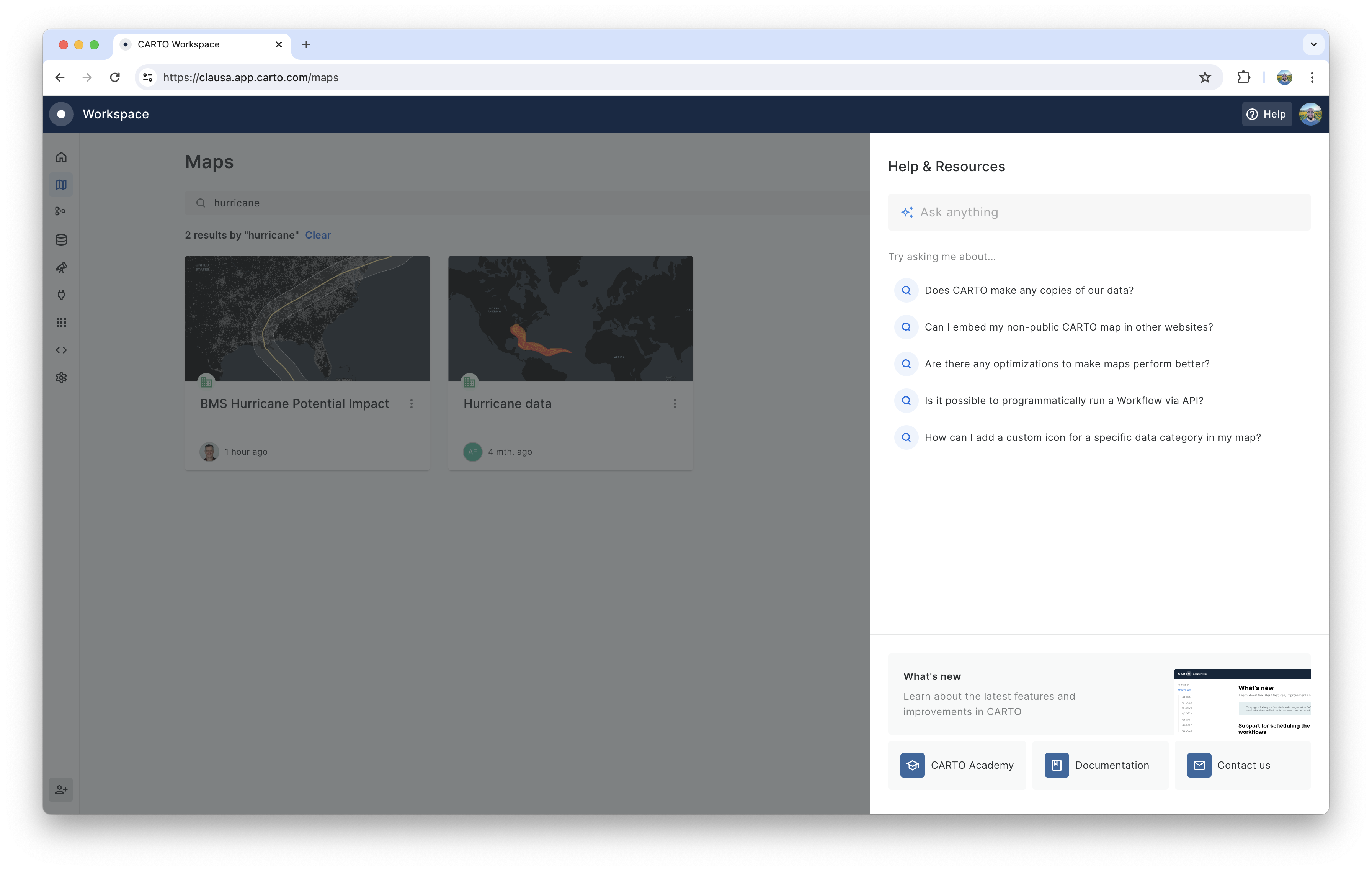Screen dimensions: 1372x871
Task: Expand the browser tab list chevron
Action: point(1313,44)
